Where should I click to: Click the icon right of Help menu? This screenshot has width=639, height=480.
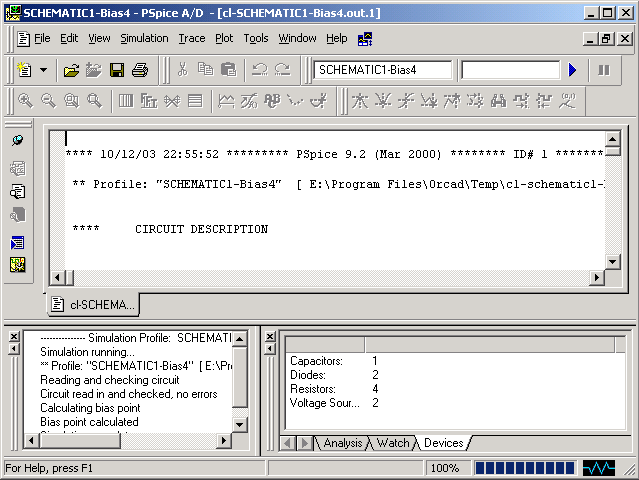[365, 39]
